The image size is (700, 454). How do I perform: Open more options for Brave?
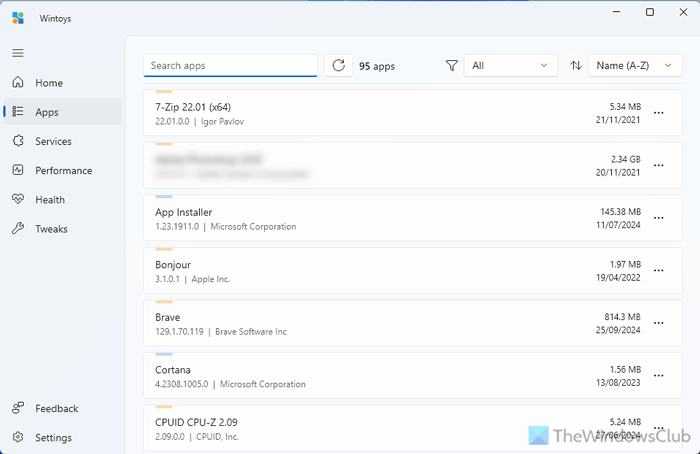pos(658,323)
